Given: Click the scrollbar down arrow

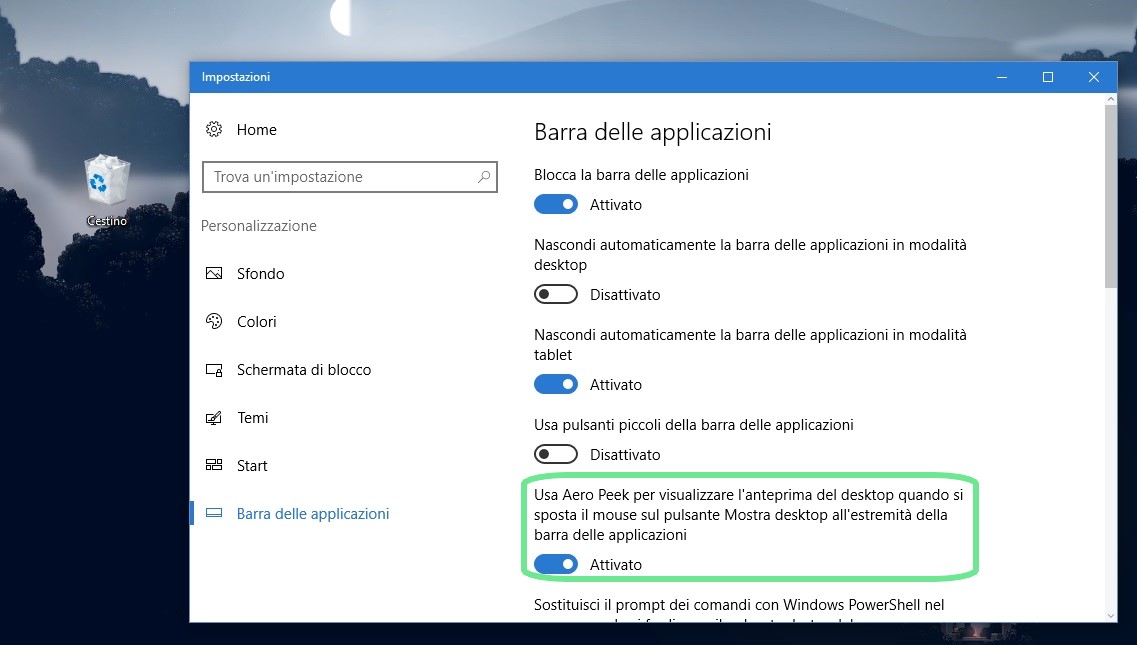Looking at the screenshot, I should pyautogui.click(x=1111, y=614).
